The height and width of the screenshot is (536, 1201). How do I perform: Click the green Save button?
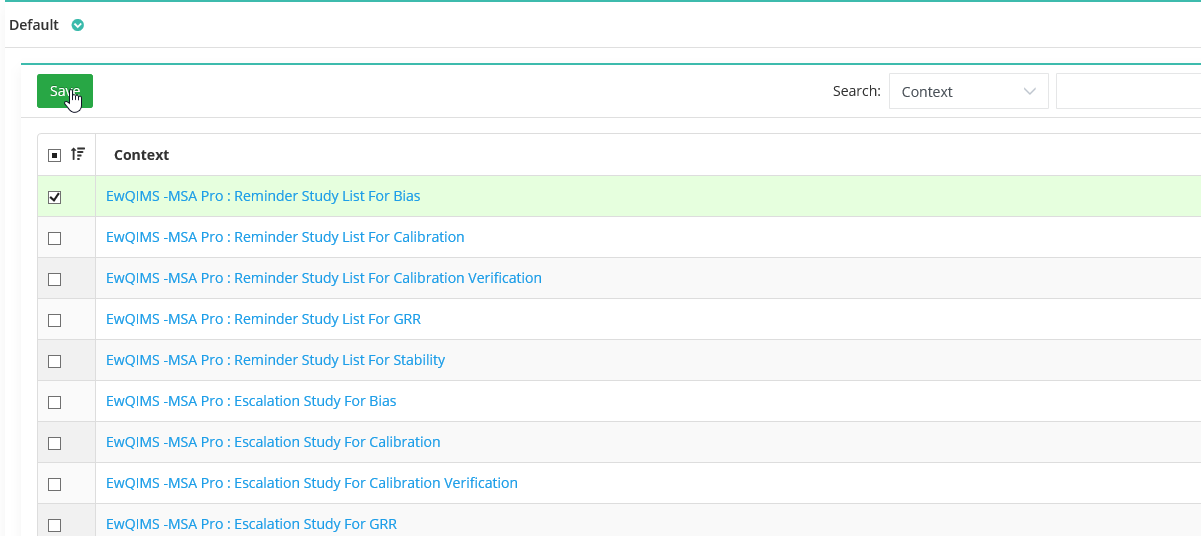coord(65,91)
